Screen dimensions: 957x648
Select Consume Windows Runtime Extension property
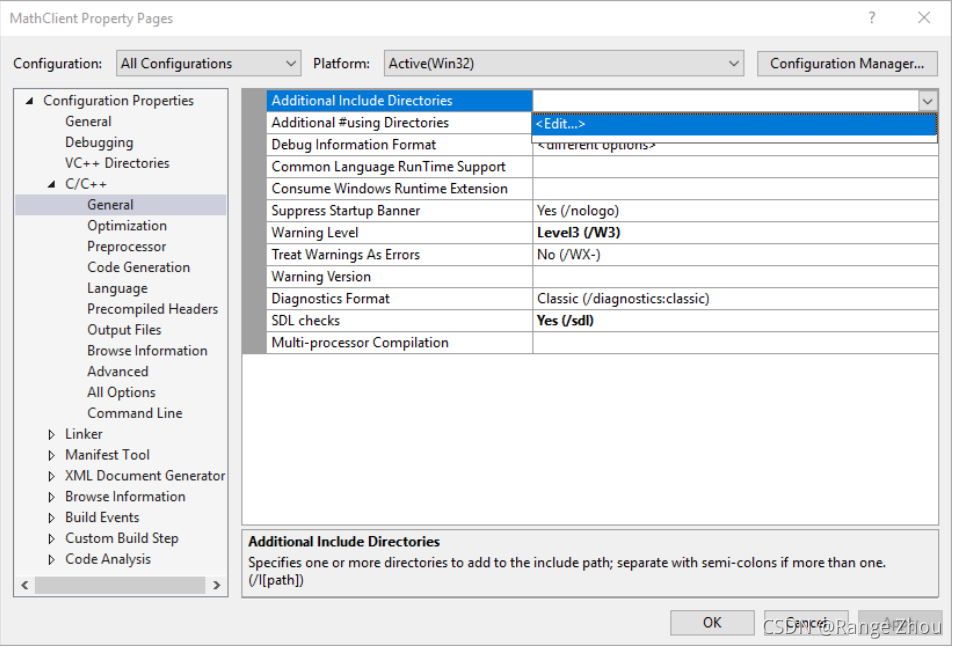point(400,189)
